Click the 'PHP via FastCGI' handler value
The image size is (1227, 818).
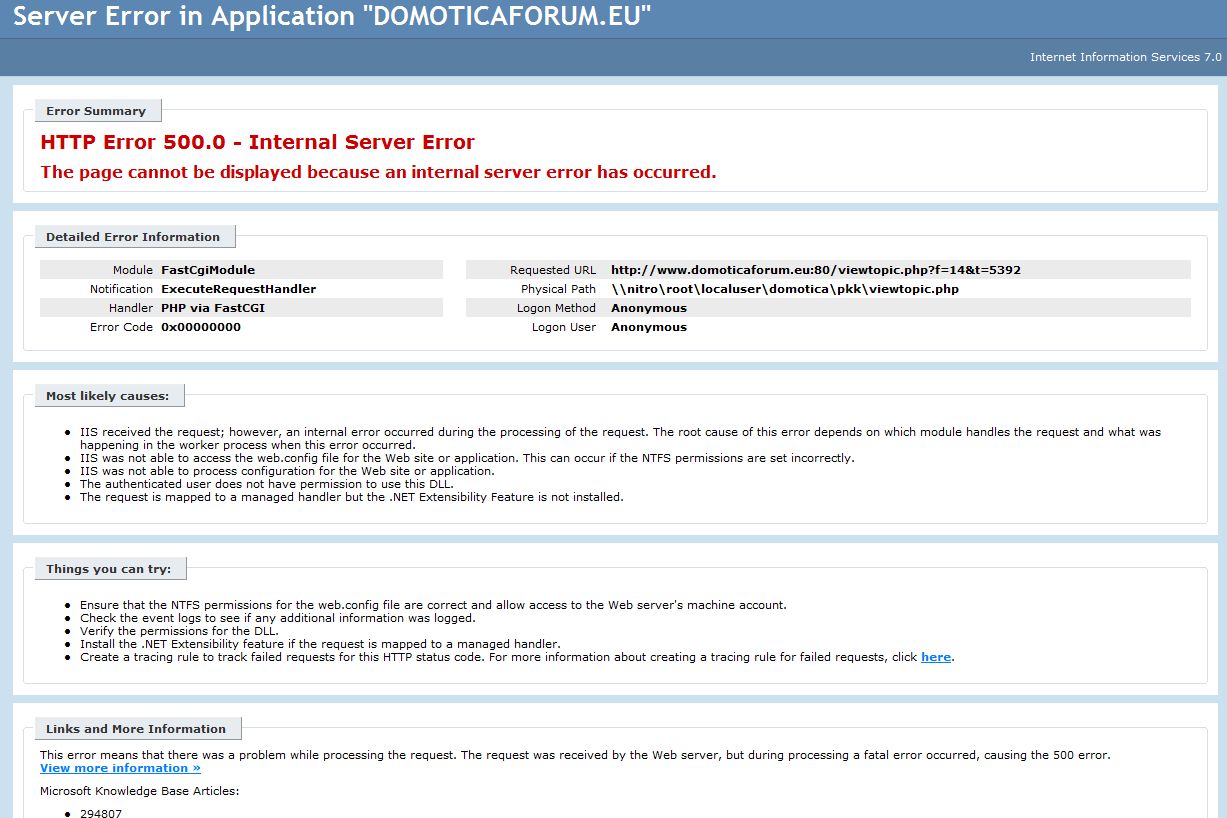pos(213,308)
